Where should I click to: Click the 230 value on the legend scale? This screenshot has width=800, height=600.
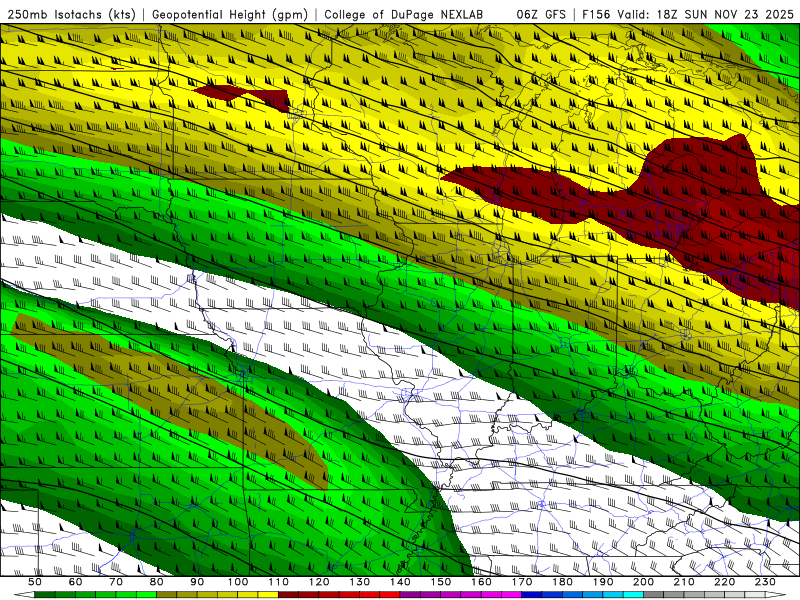point(766,582)
